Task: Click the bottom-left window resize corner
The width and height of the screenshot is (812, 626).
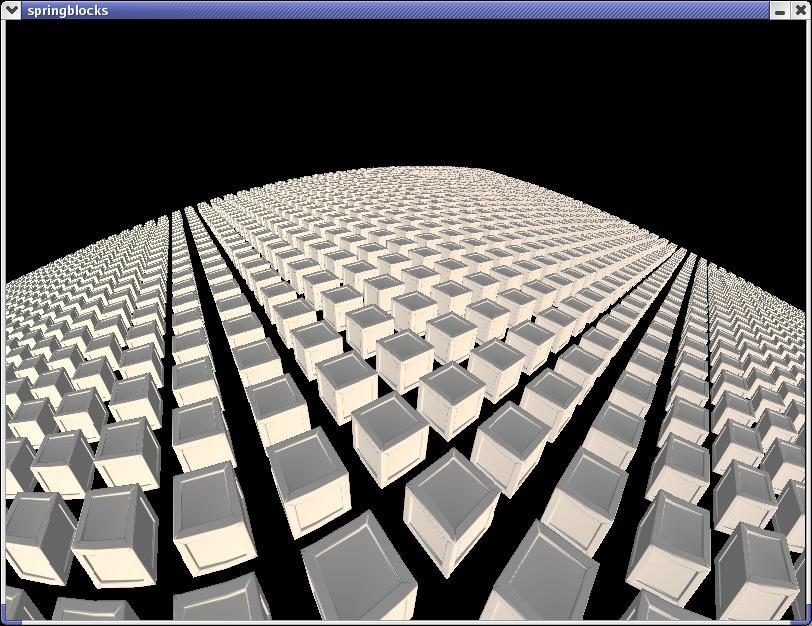Action: point(4,621)
